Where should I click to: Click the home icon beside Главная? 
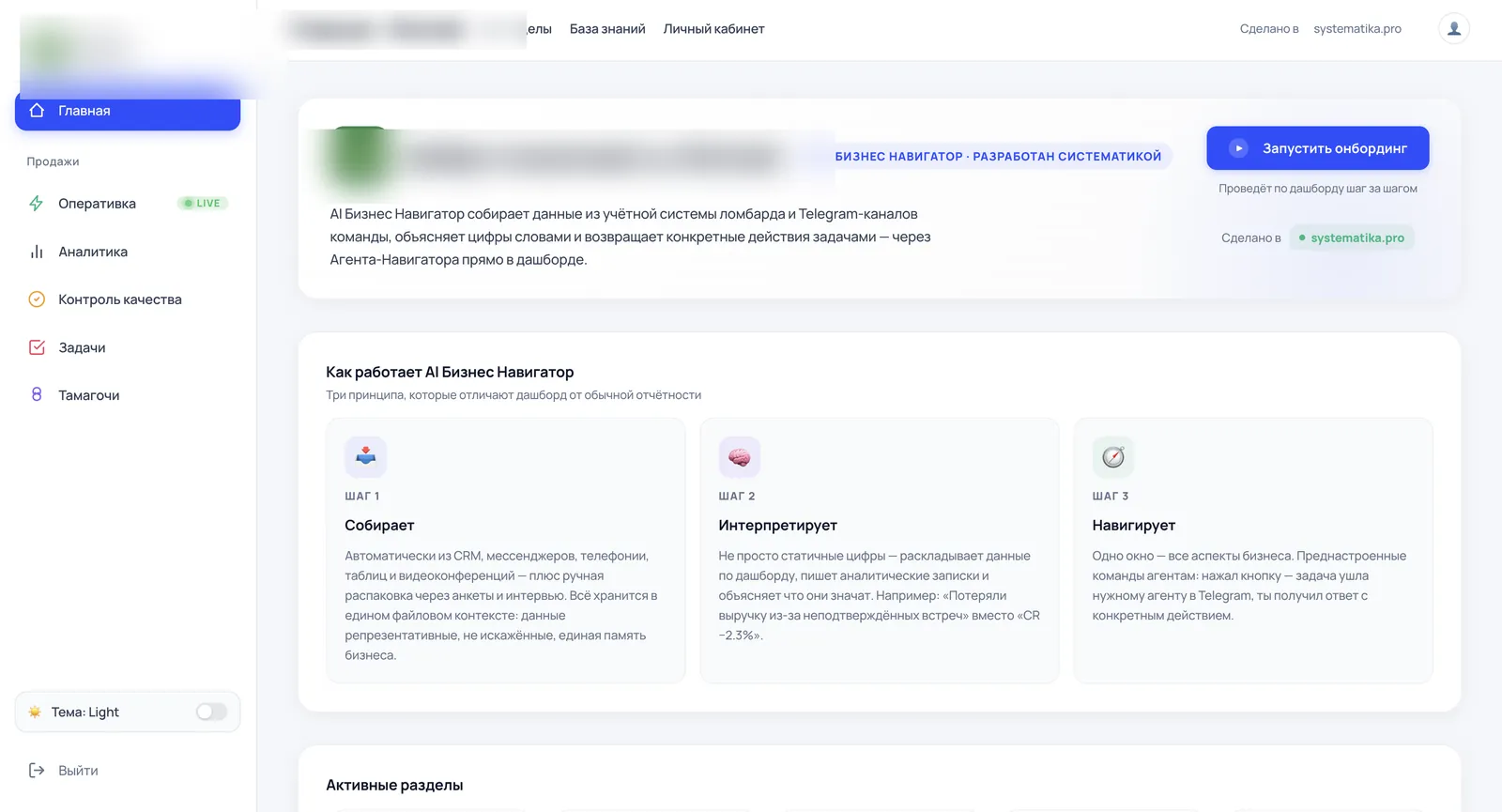(x=37, y=111)
